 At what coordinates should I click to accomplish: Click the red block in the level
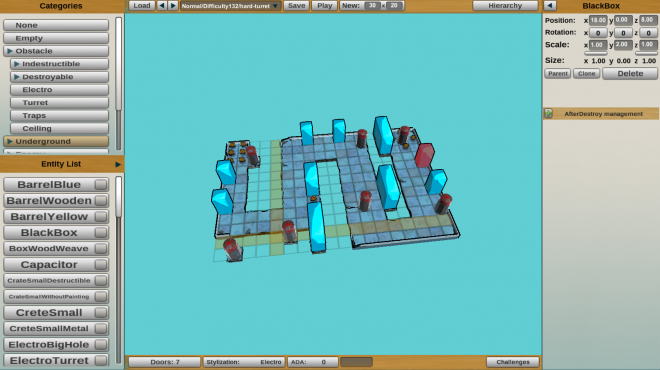coord(424,155)
